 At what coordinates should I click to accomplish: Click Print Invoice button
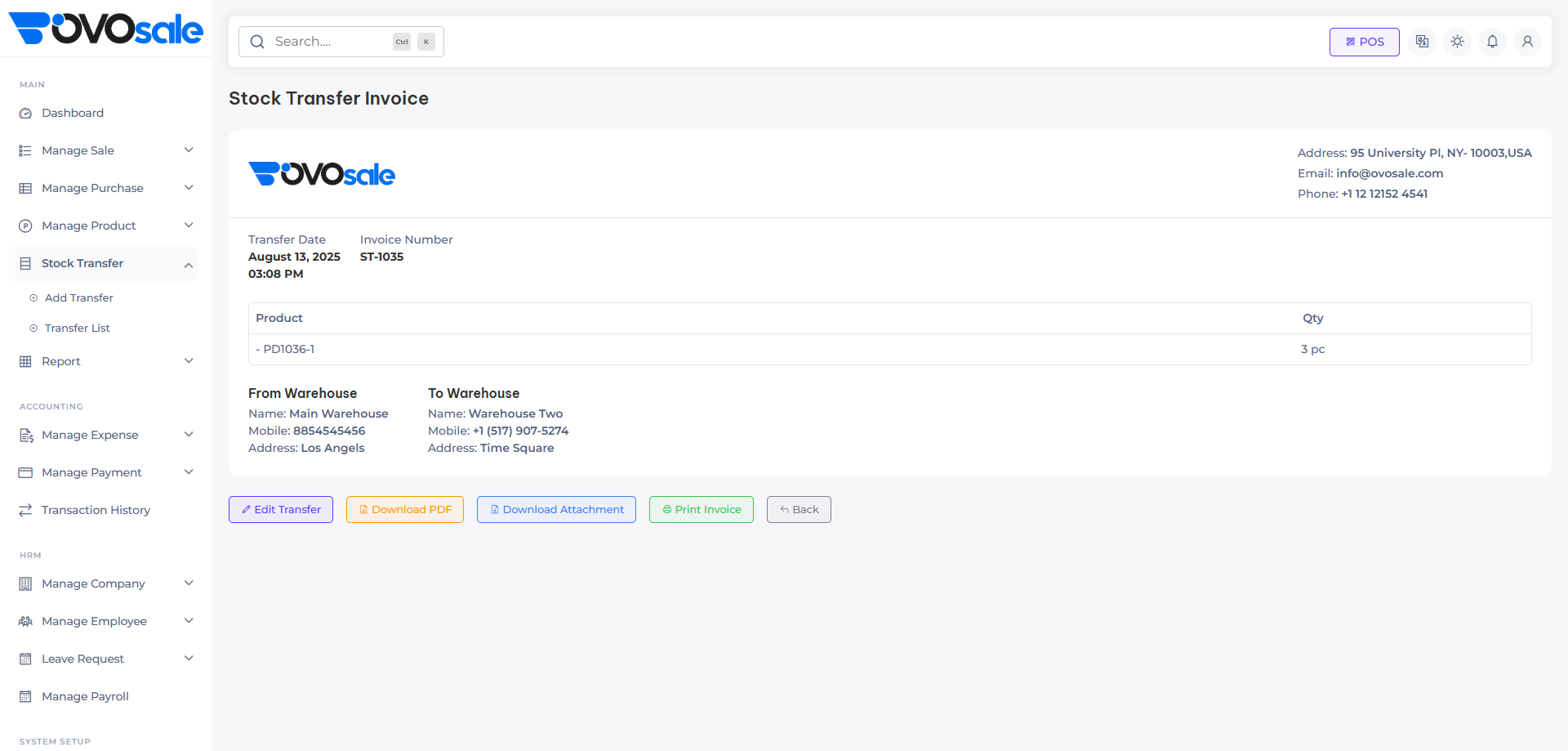[x=702, y=510]
